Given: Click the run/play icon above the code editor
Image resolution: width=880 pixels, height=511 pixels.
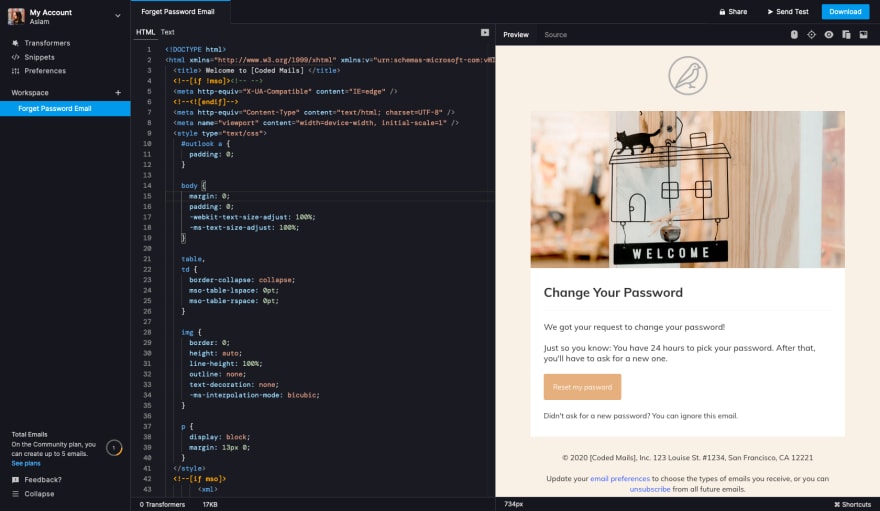Looking at the screenshot, I should [x=485, y=33].
